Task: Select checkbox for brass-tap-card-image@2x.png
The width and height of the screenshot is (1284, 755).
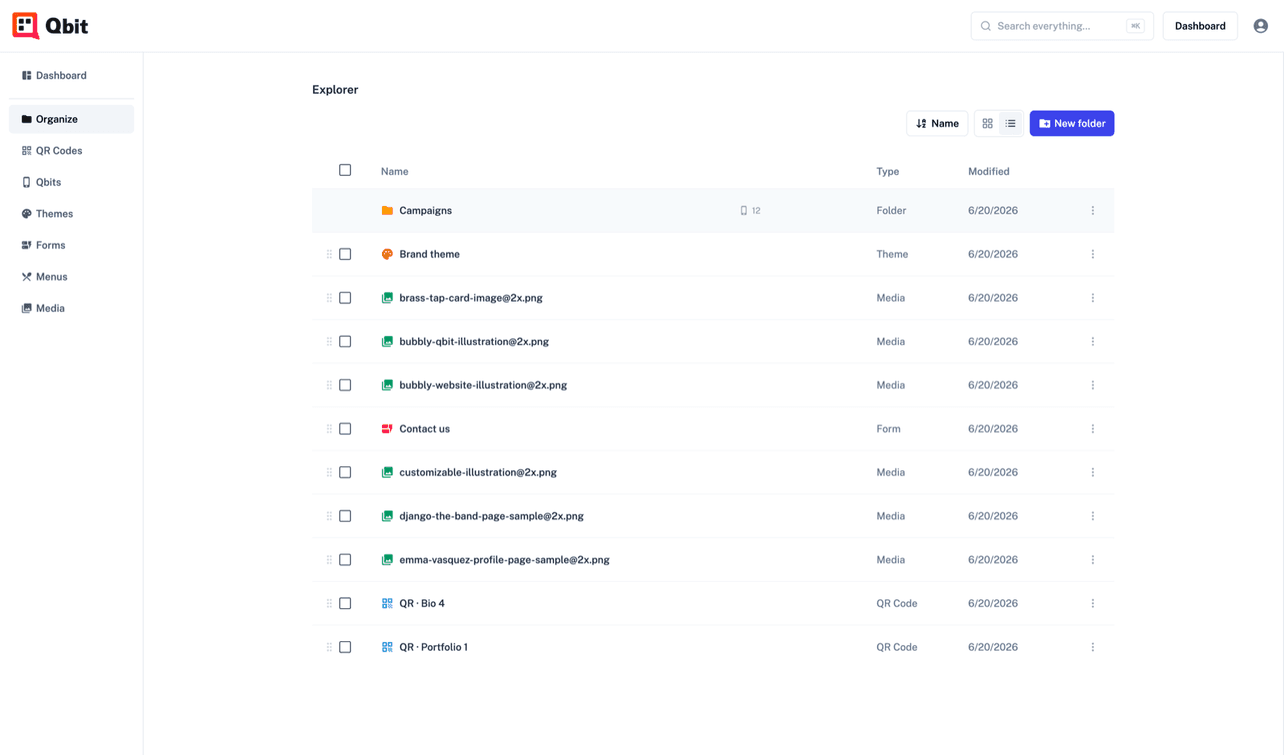Action: 345,298
